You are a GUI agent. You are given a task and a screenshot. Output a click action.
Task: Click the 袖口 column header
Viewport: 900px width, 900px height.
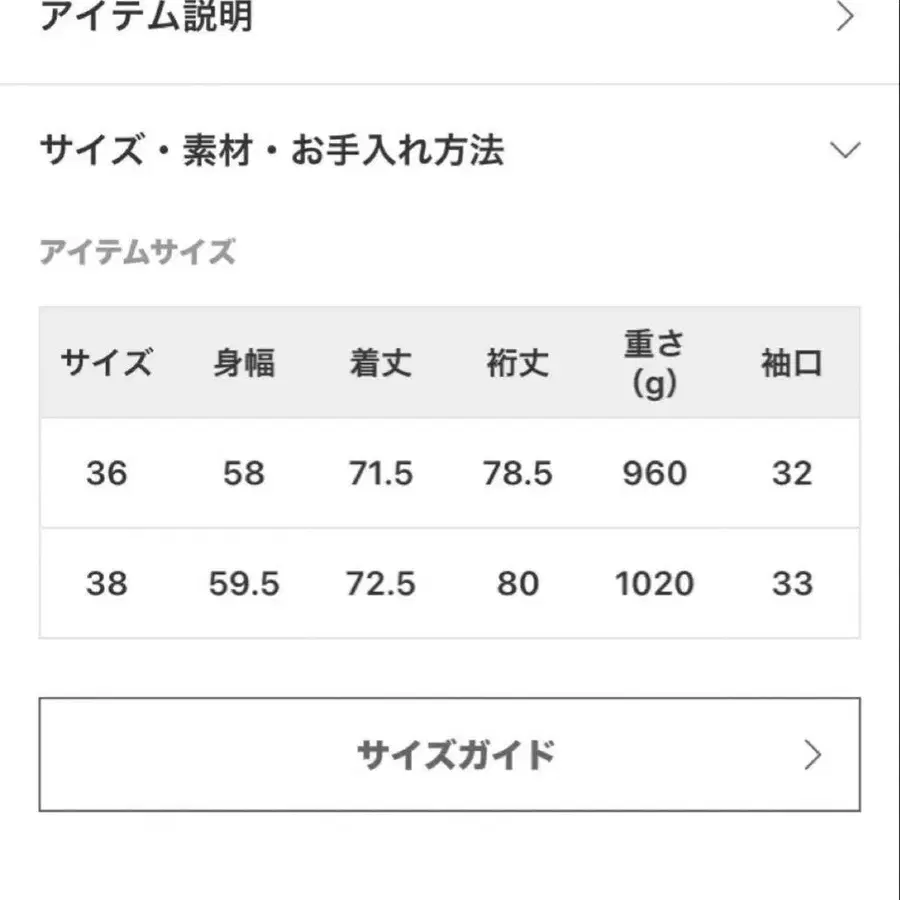[791, 364]
